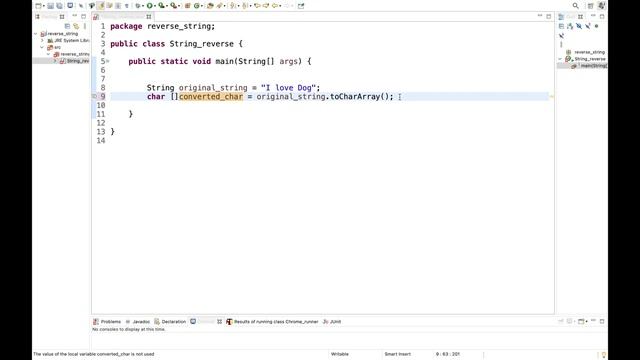Screen dimensions: 640x360
Task: Expand the JRE System Library node
Action: [x=42, y=40]
